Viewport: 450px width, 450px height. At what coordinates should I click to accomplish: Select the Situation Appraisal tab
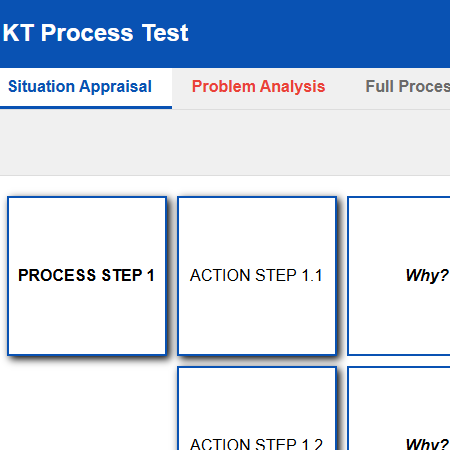[x=86, y=89]
